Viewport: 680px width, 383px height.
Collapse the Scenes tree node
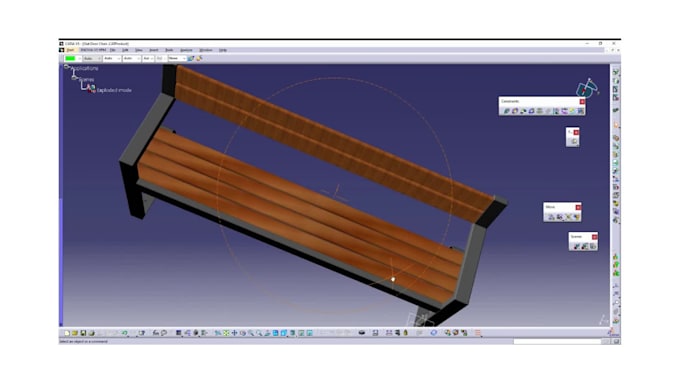coord(74,78)
